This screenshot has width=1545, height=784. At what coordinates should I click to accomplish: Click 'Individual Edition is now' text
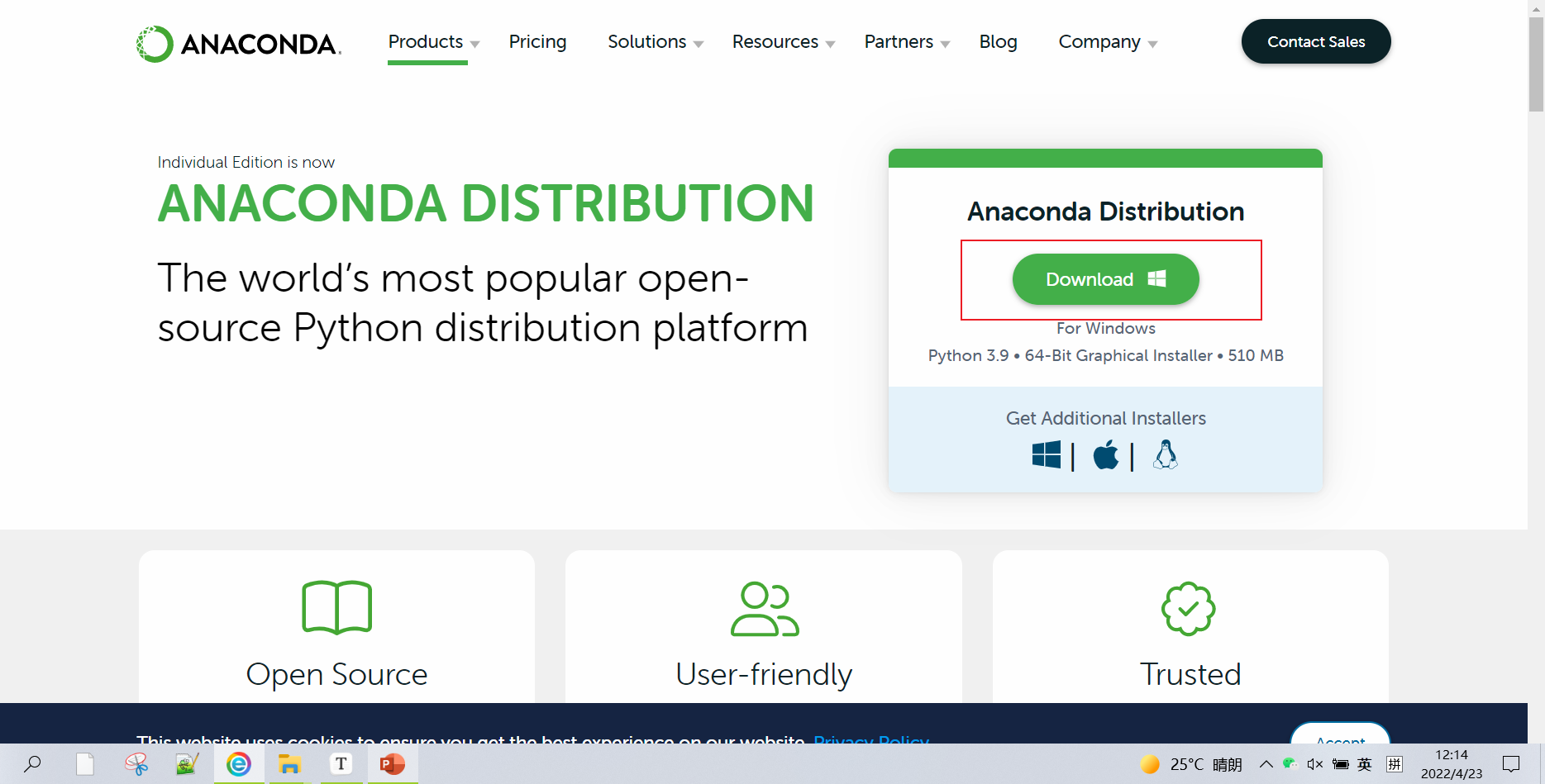(246, 162)
